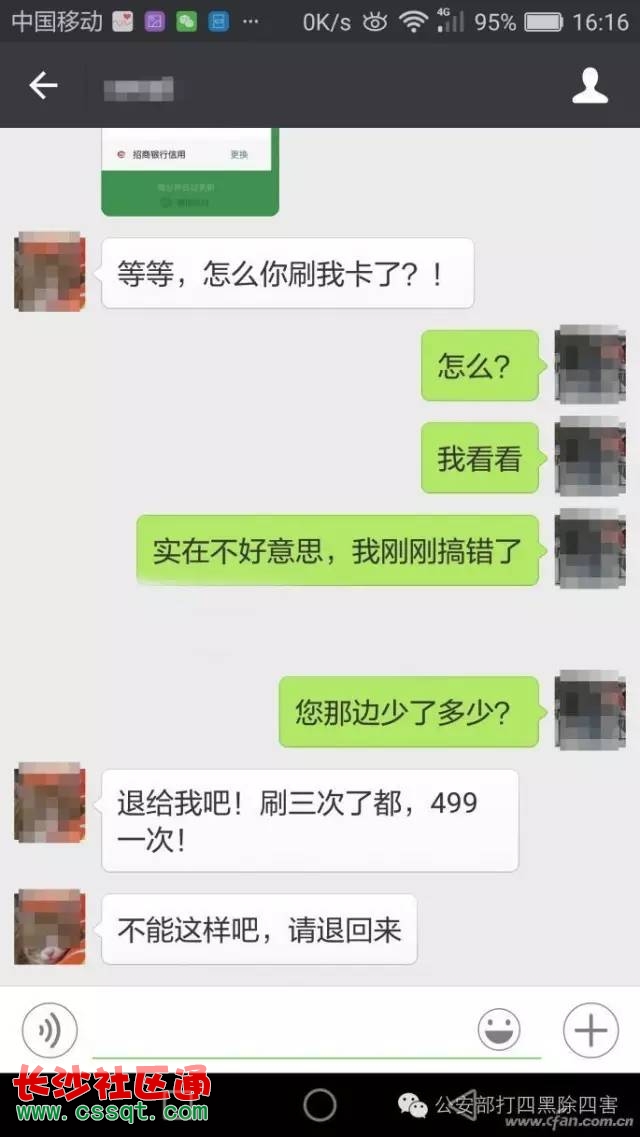The width and height of the screenshot is (640, 1137).
Task: Tap the "您那边少了多少?" bubble
Action: (409, 712)
